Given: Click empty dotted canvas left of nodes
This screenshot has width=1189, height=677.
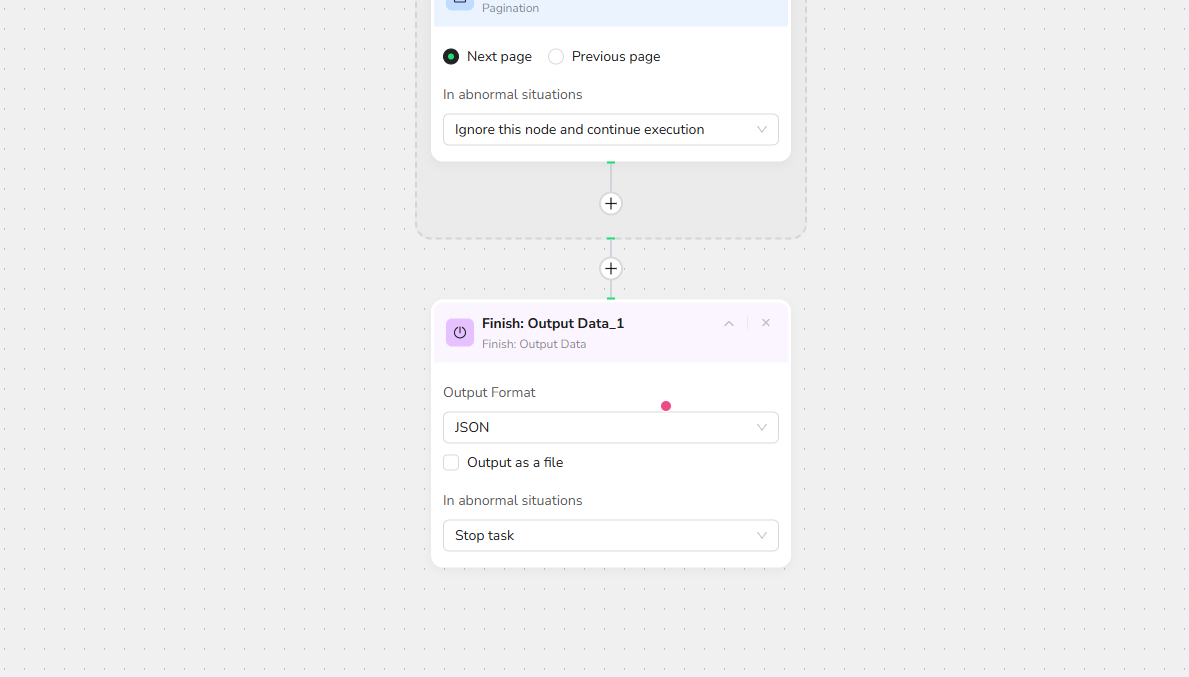Looking at the screenshot, I should pyautogui.click(x=200, y=350).
